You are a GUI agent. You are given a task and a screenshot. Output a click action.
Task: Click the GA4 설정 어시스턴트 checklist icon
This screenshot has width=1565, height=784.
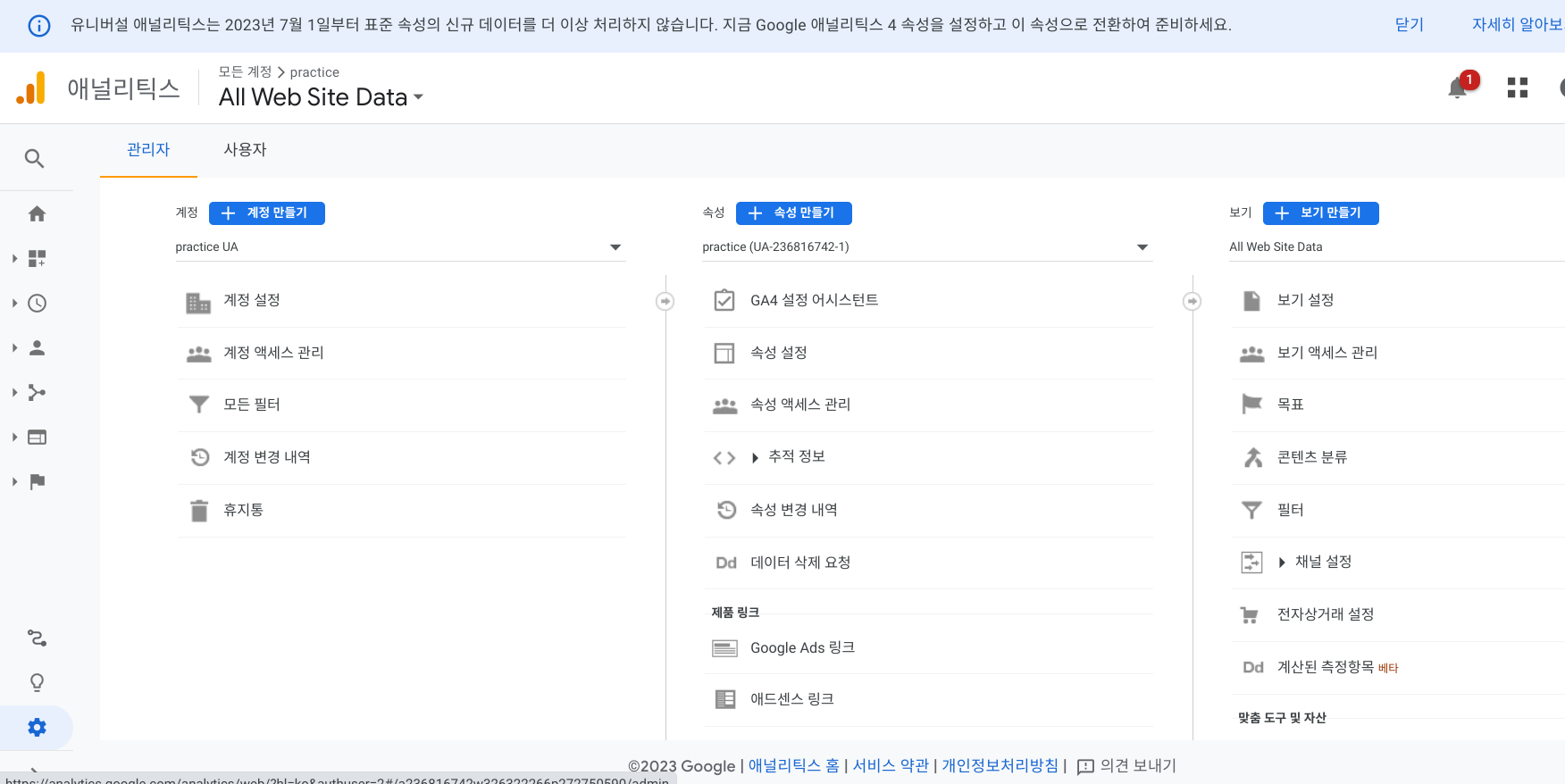point(724,300)
